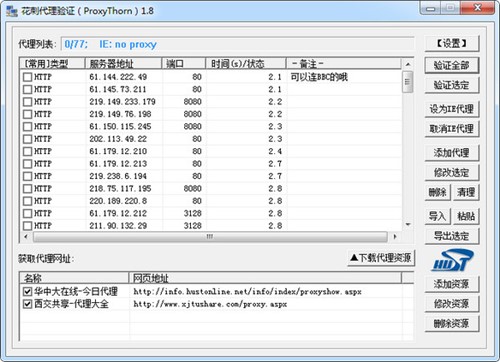Click horizontal scrollbar right arrow

click(395, 237)
